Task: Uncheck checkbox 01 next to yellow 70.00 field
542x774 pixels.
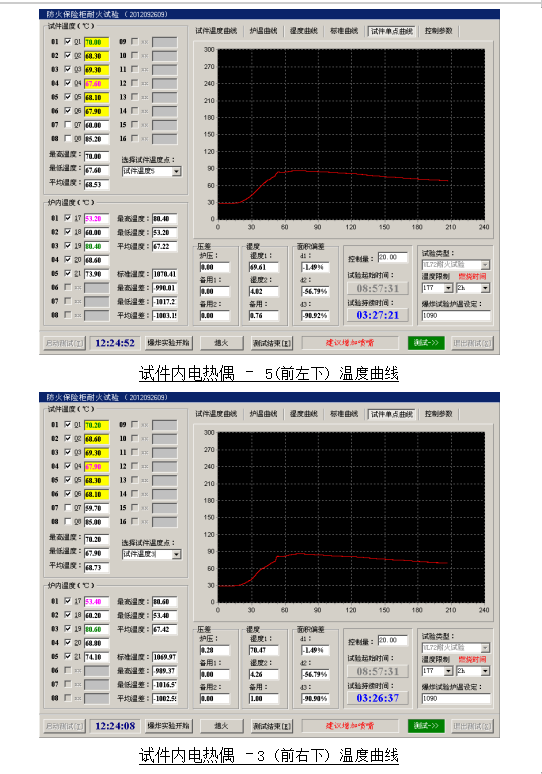Action: tap(68, 42)
